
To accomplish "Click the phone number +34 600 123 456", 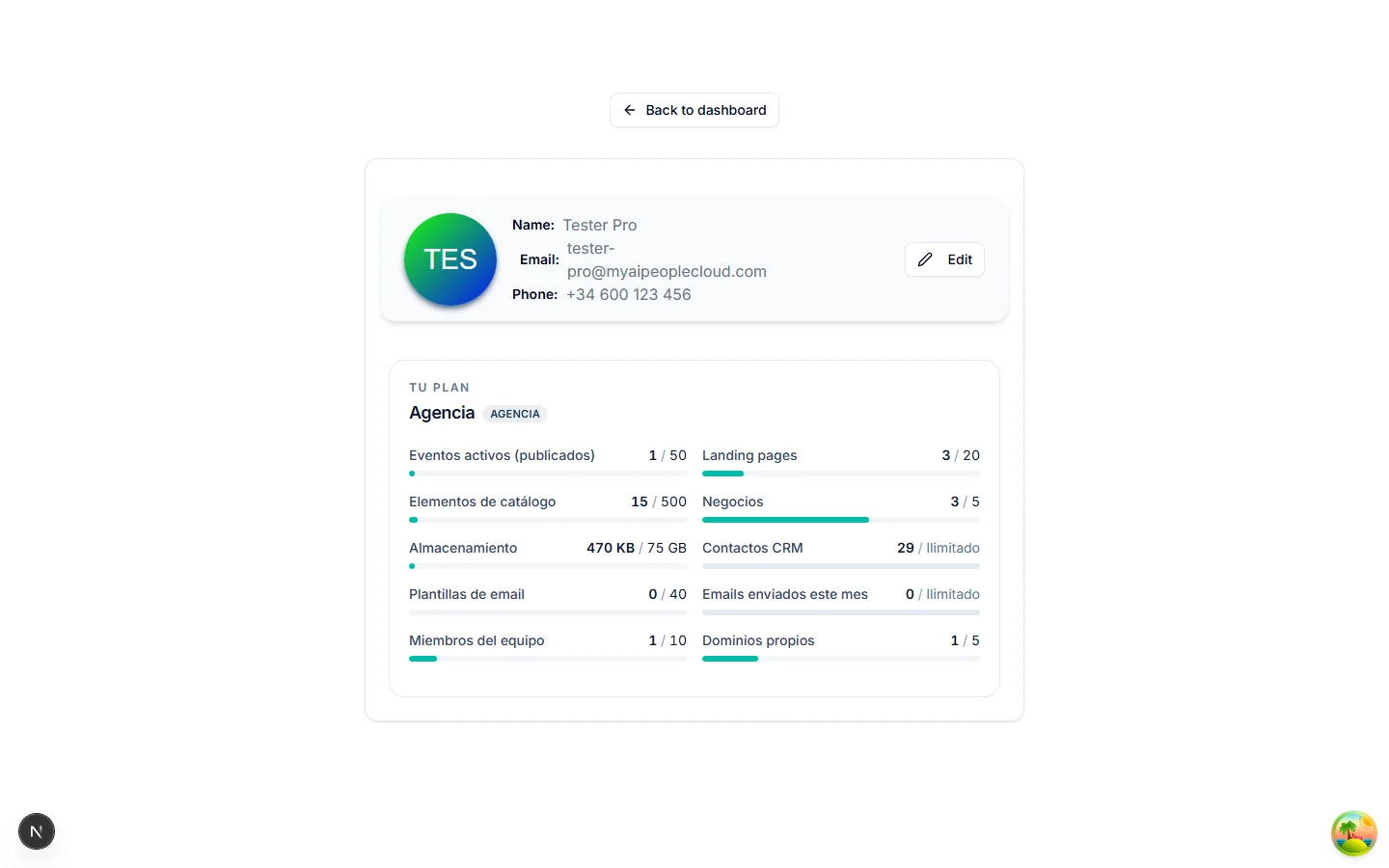I will point(629,294).
